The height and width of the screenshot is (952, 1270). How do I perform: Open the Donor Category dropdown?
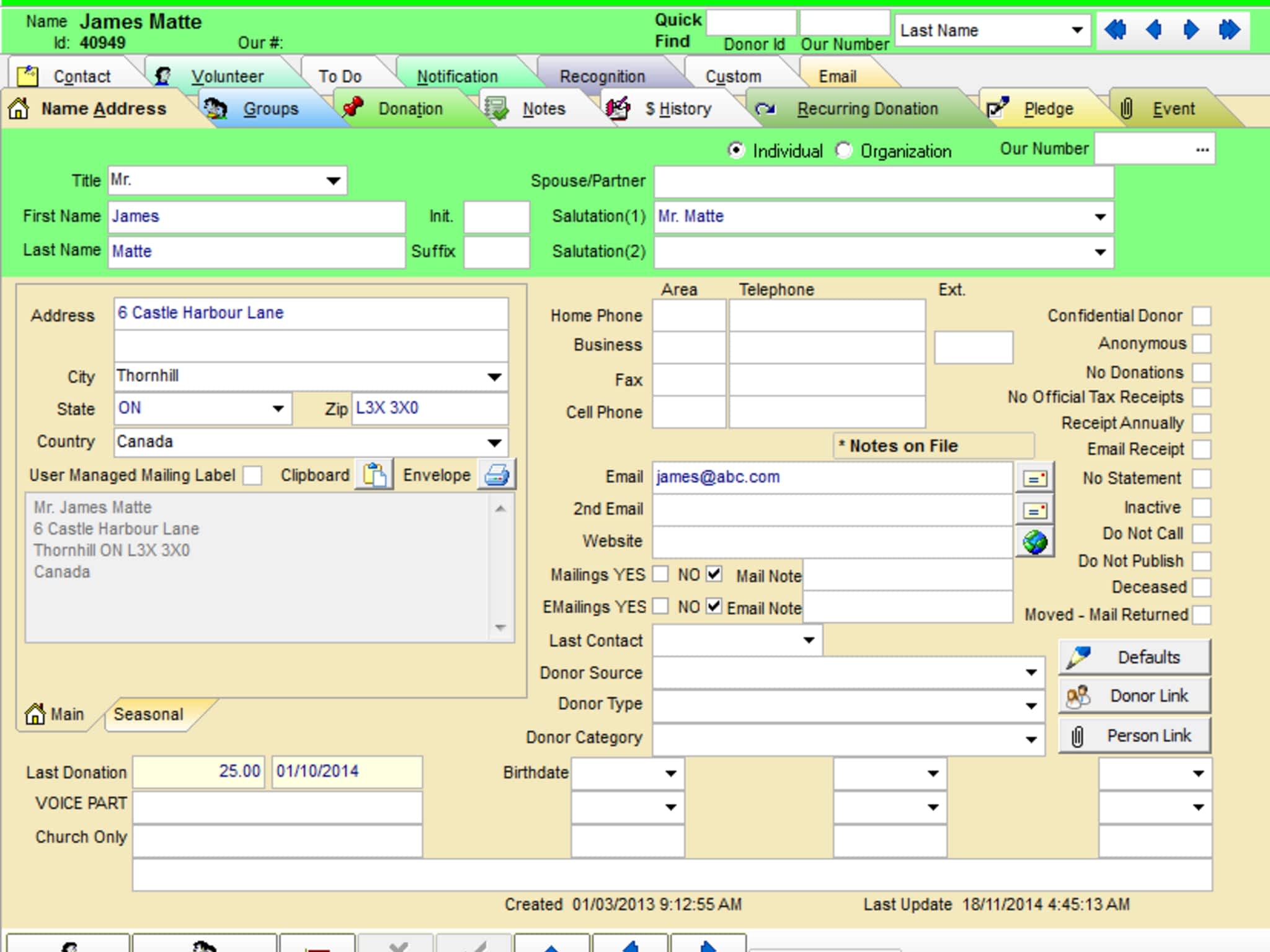(x=1031, y=739)
